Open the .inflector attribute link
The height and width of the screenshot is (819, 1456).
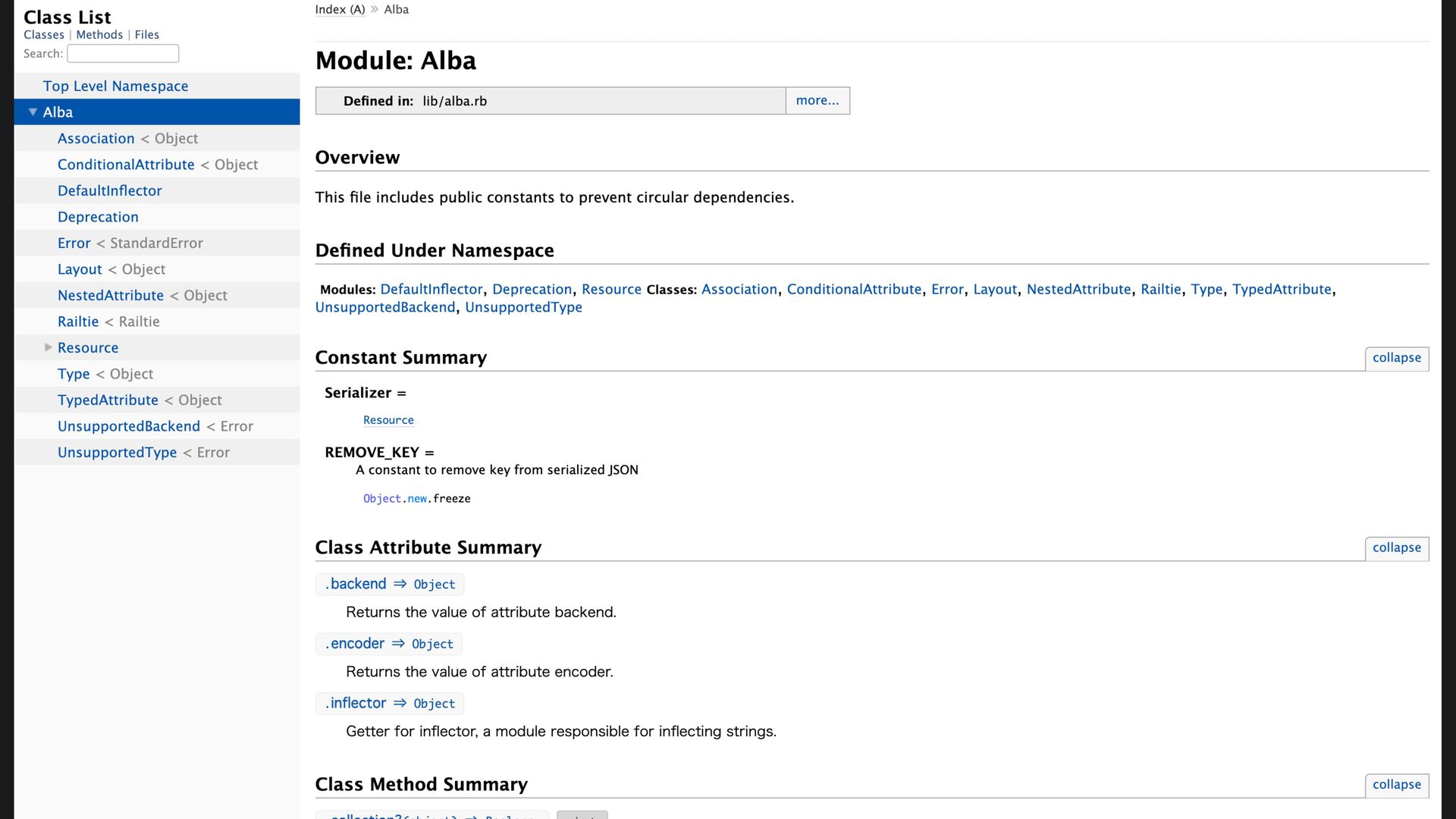coord(356,704)
